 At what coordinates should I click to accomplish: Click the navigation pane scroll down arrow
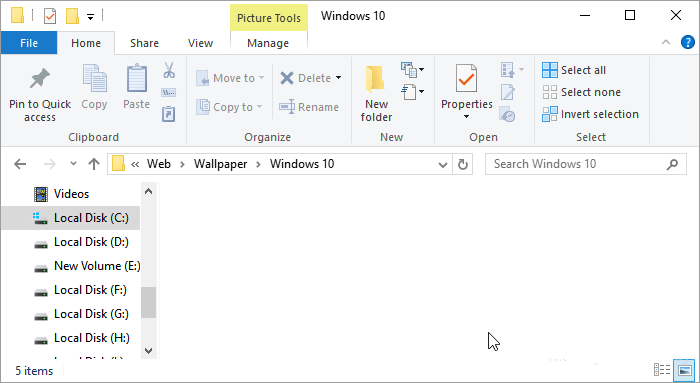click(x=149, y=350)
